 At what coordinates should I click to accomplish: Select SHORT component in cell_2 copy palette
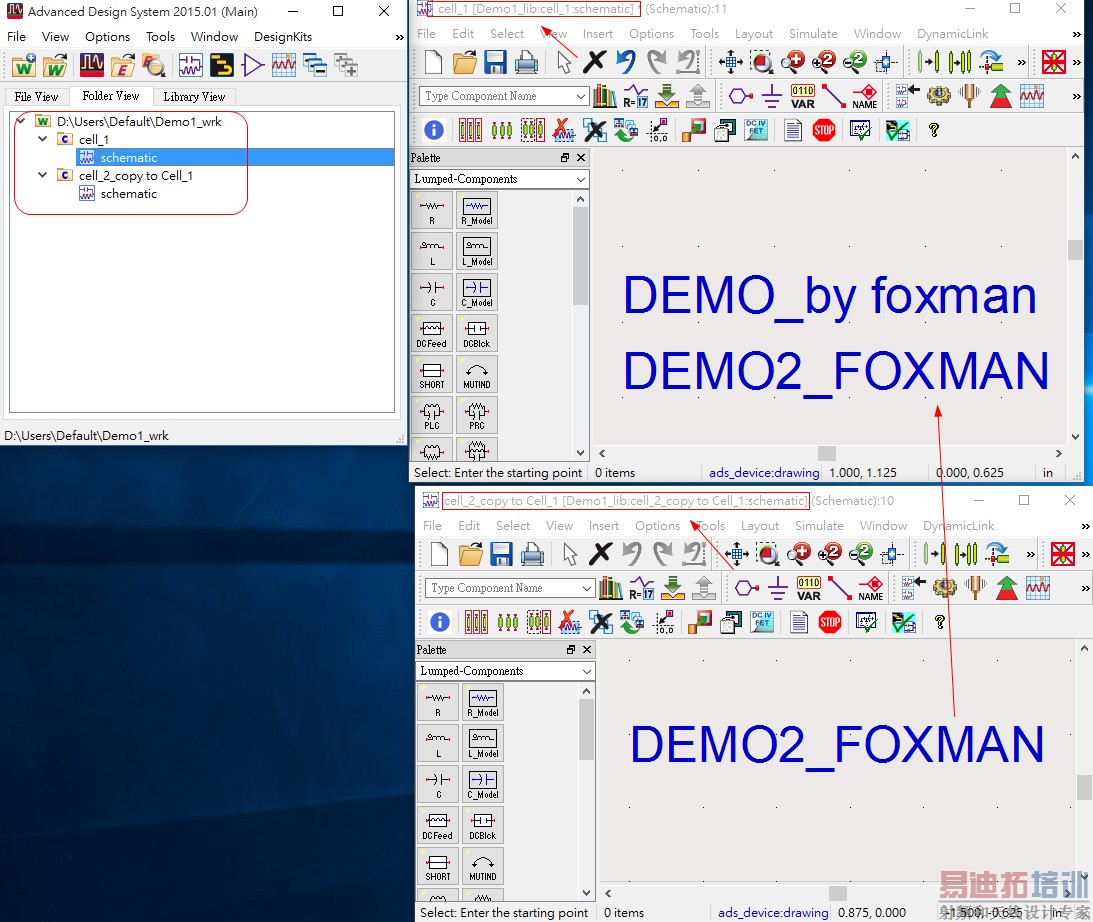(x=438, y=866)
